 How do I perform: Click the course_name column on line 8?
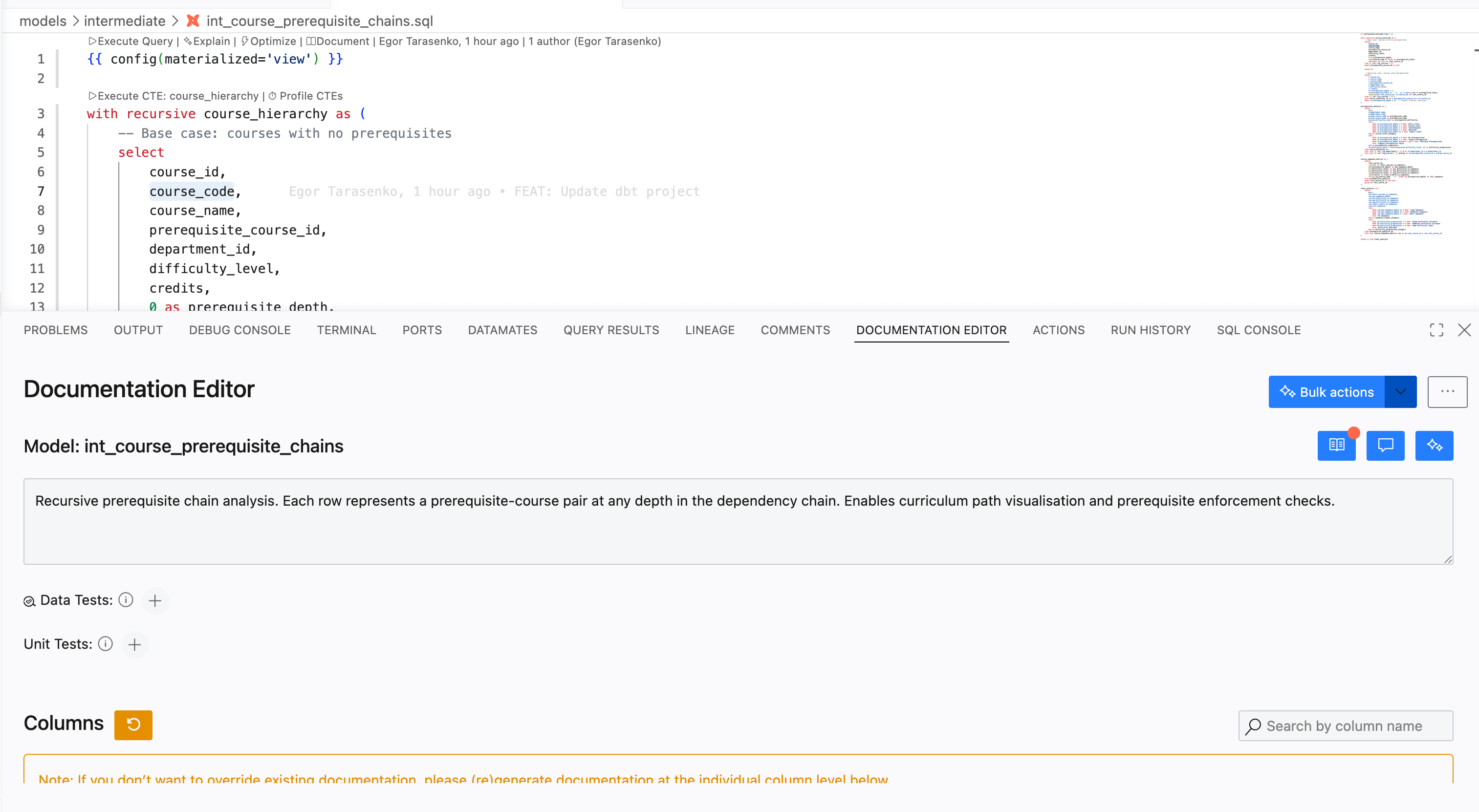[192, 211]
